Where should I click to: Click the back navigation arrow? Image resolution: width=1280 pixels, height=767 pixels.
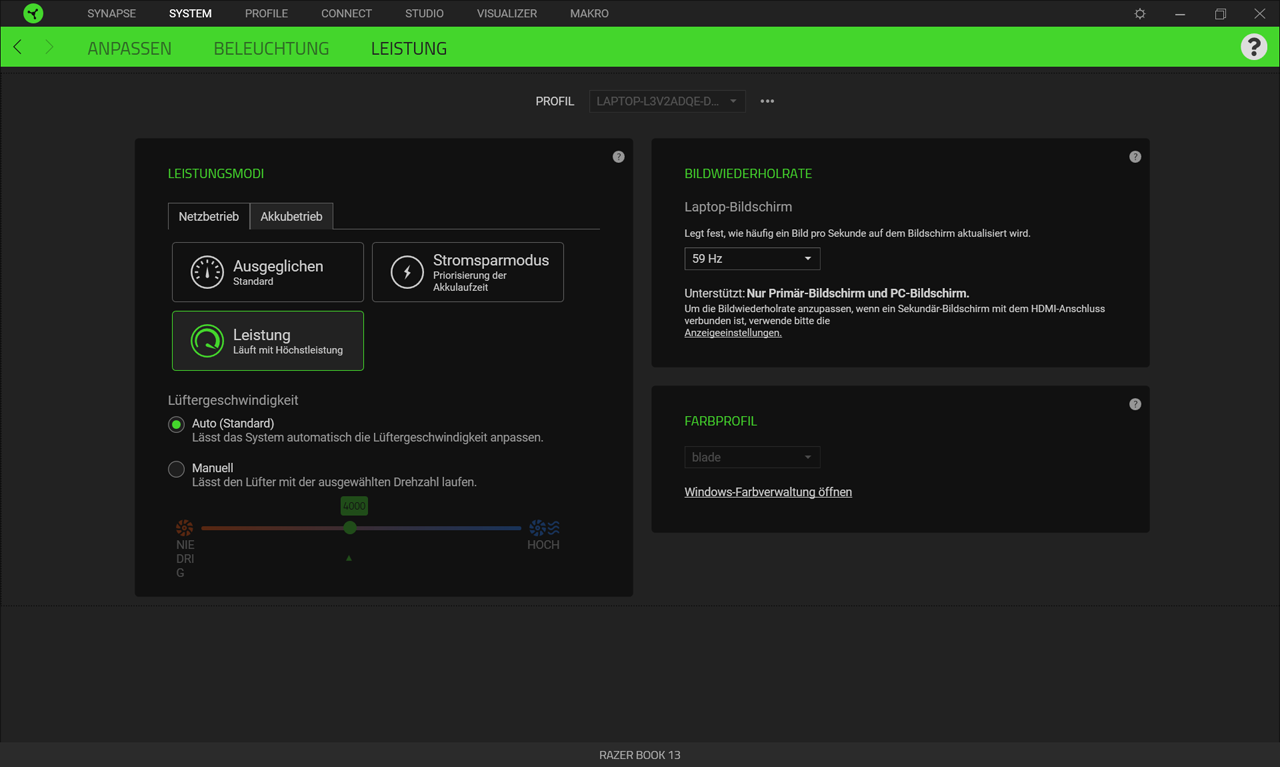click(16, 46)
